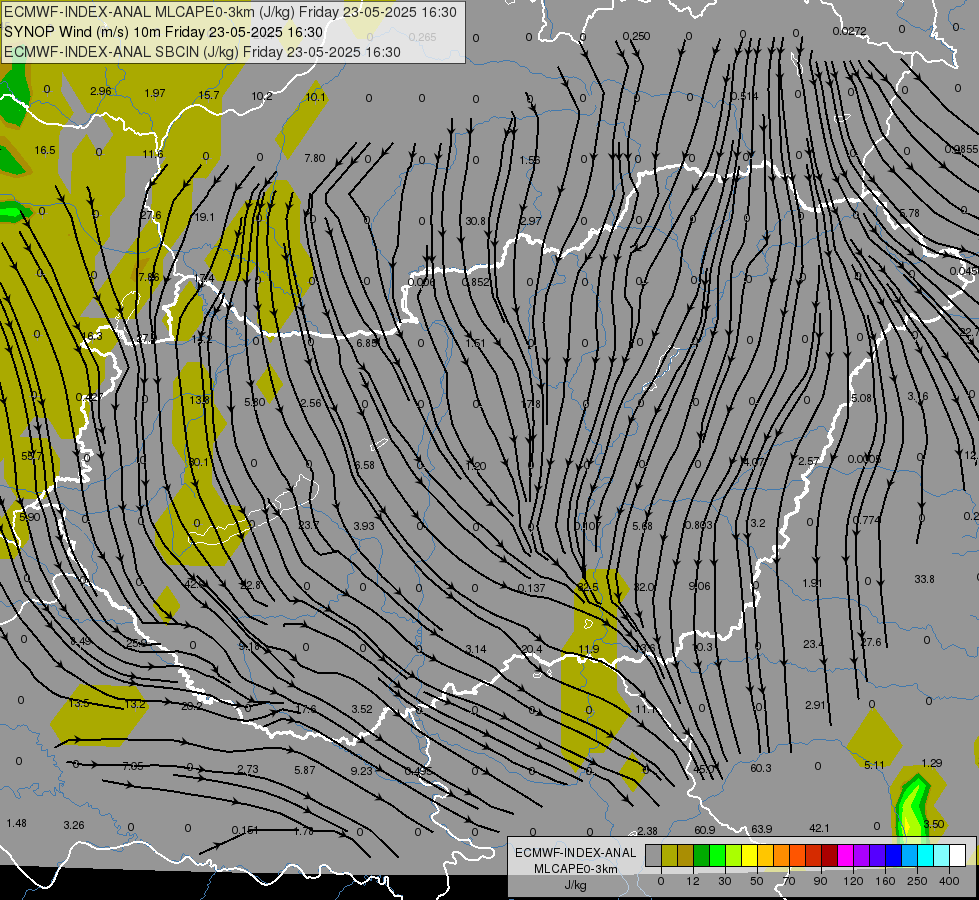Image resolution: width=979 pixels, height=900 pixels.
Task: Click the bright green legend swatch
Action: coord(717,855)
